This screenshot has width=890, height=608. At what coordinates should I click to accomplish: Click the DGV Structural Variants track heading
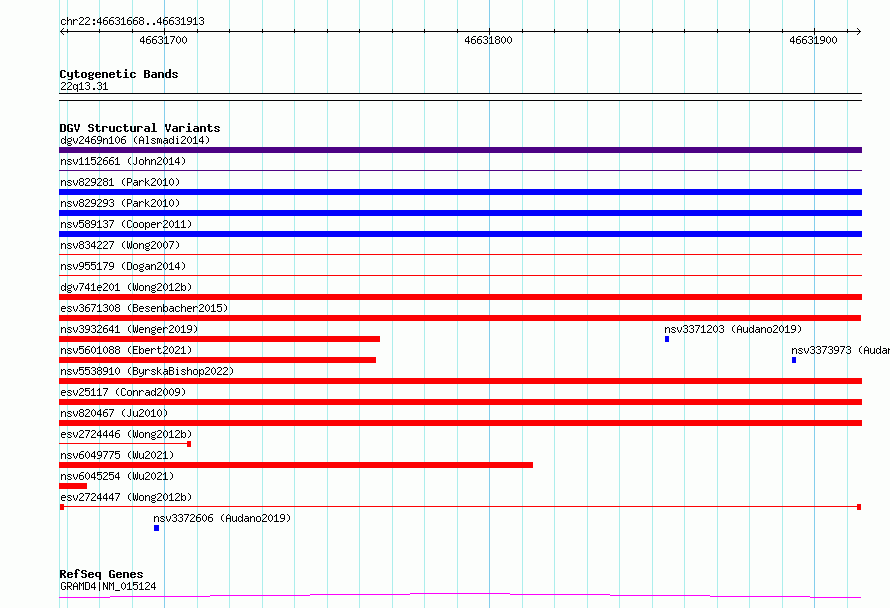coord(140,128)
